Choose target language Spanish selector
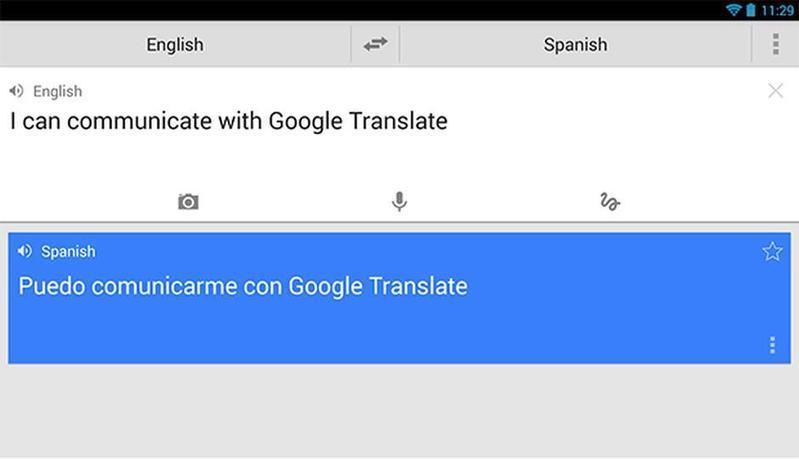This screenshot has height=459, width=799. [575, 45]
